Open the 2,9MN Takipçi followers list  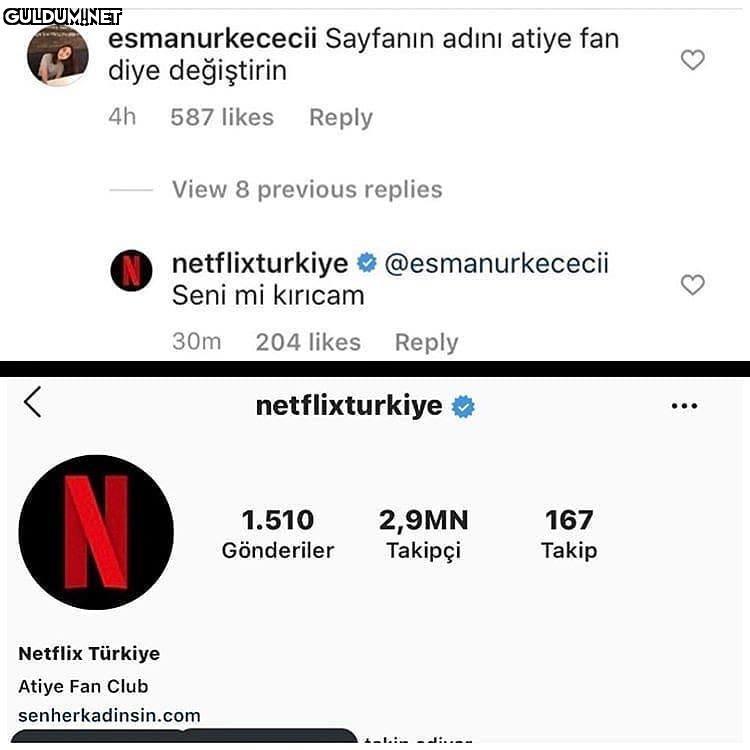point(423,534)
